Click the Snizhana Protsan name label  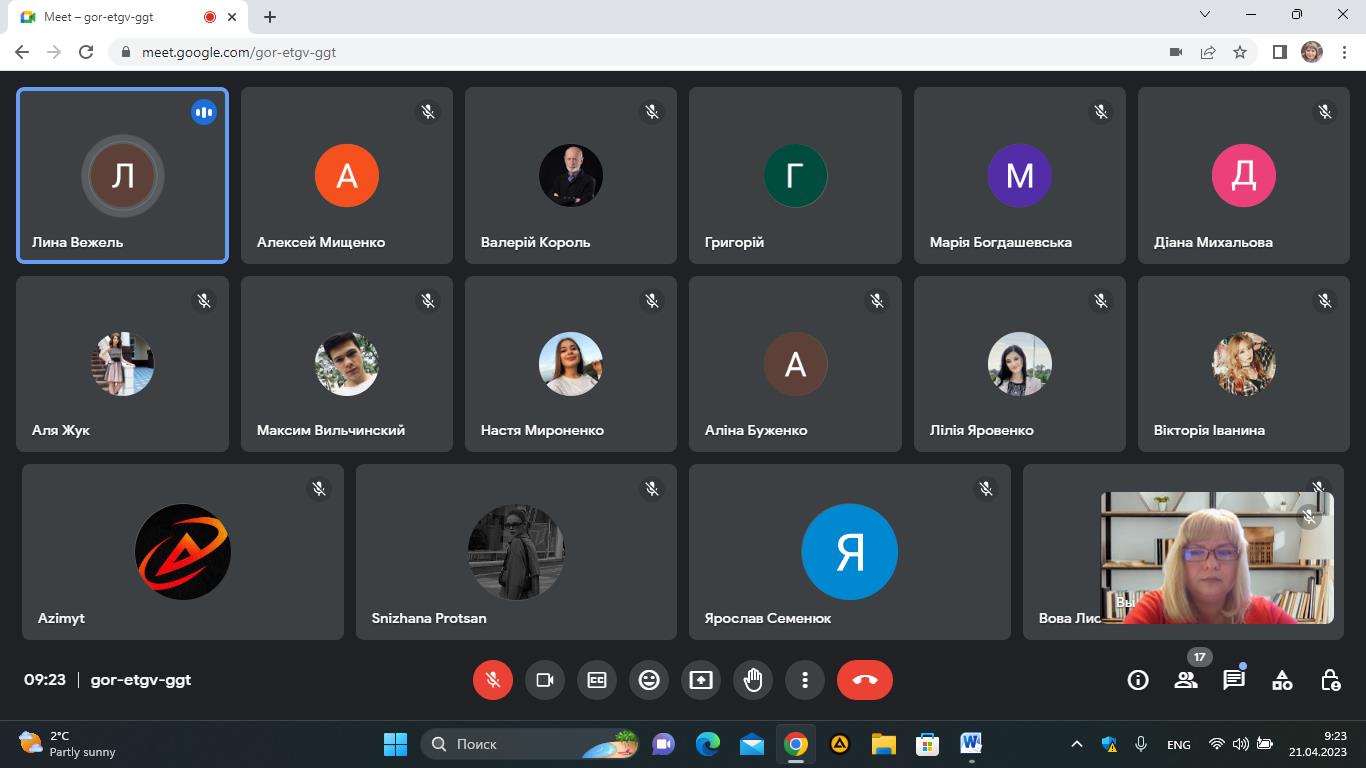tap(429, 618)
